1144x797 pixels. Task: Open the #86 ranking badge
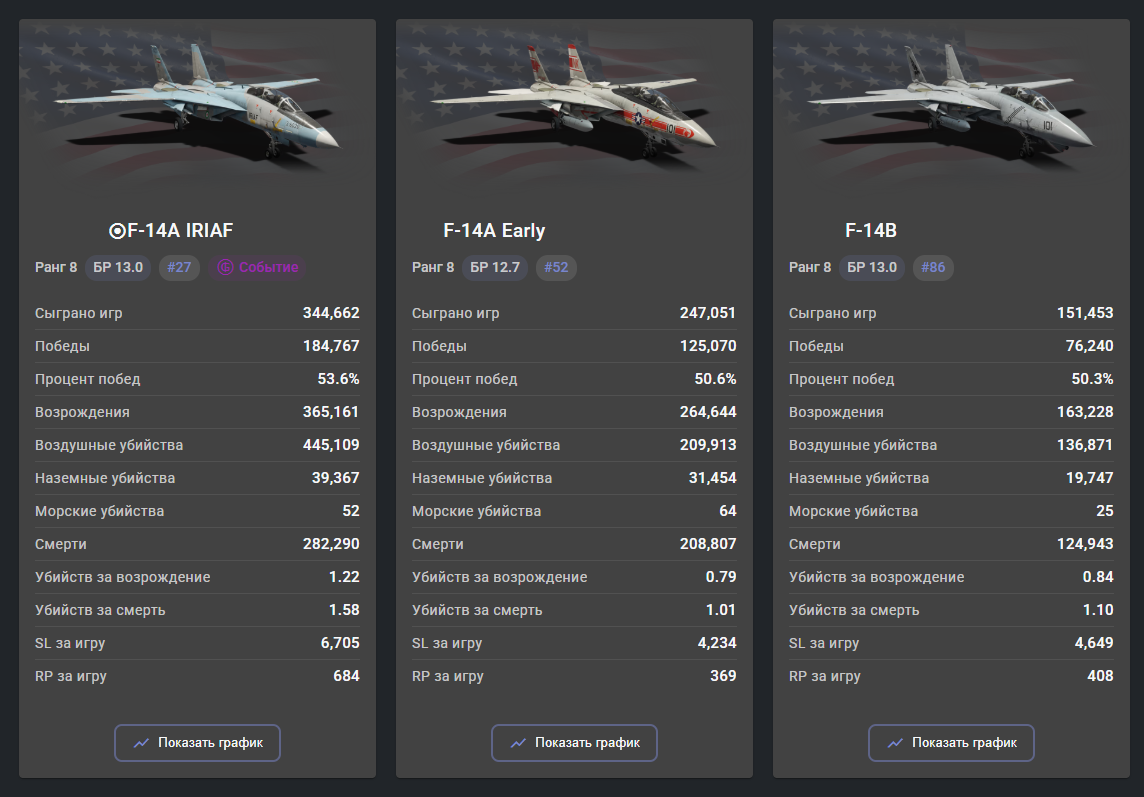(933, 267)
